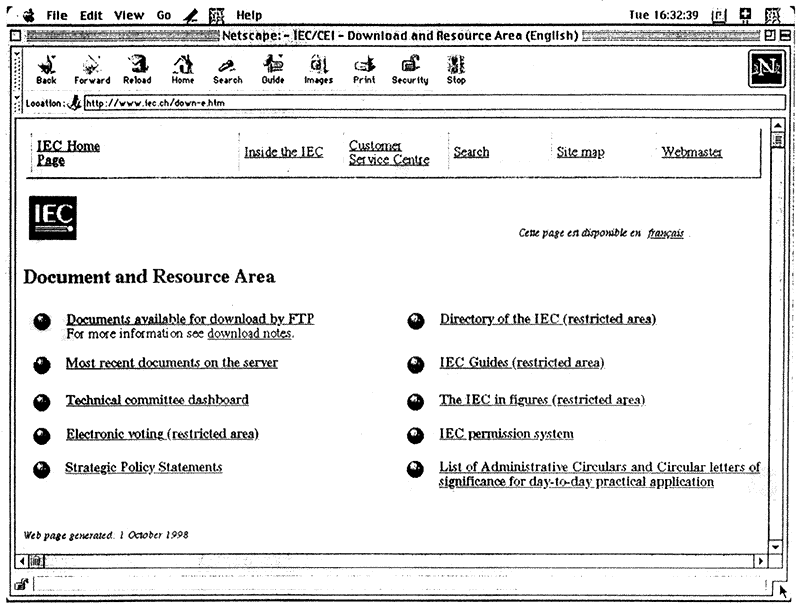Click the IEC logo image

[x=53, y=218]
